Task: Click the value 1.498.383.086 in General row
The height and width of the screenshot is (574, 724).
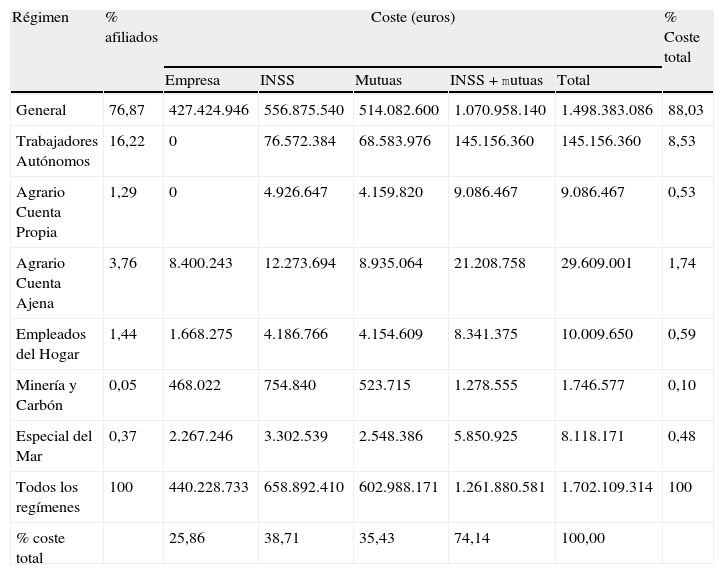Action: point(607,110)
